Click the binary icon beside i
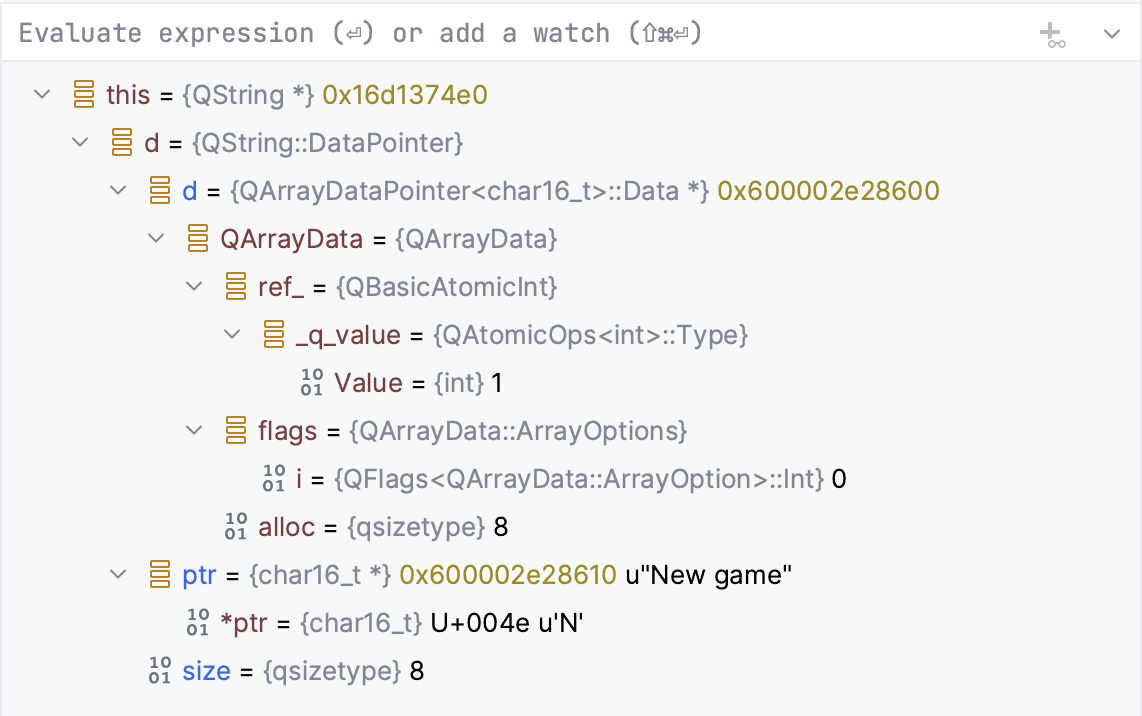 coord(274,478)
